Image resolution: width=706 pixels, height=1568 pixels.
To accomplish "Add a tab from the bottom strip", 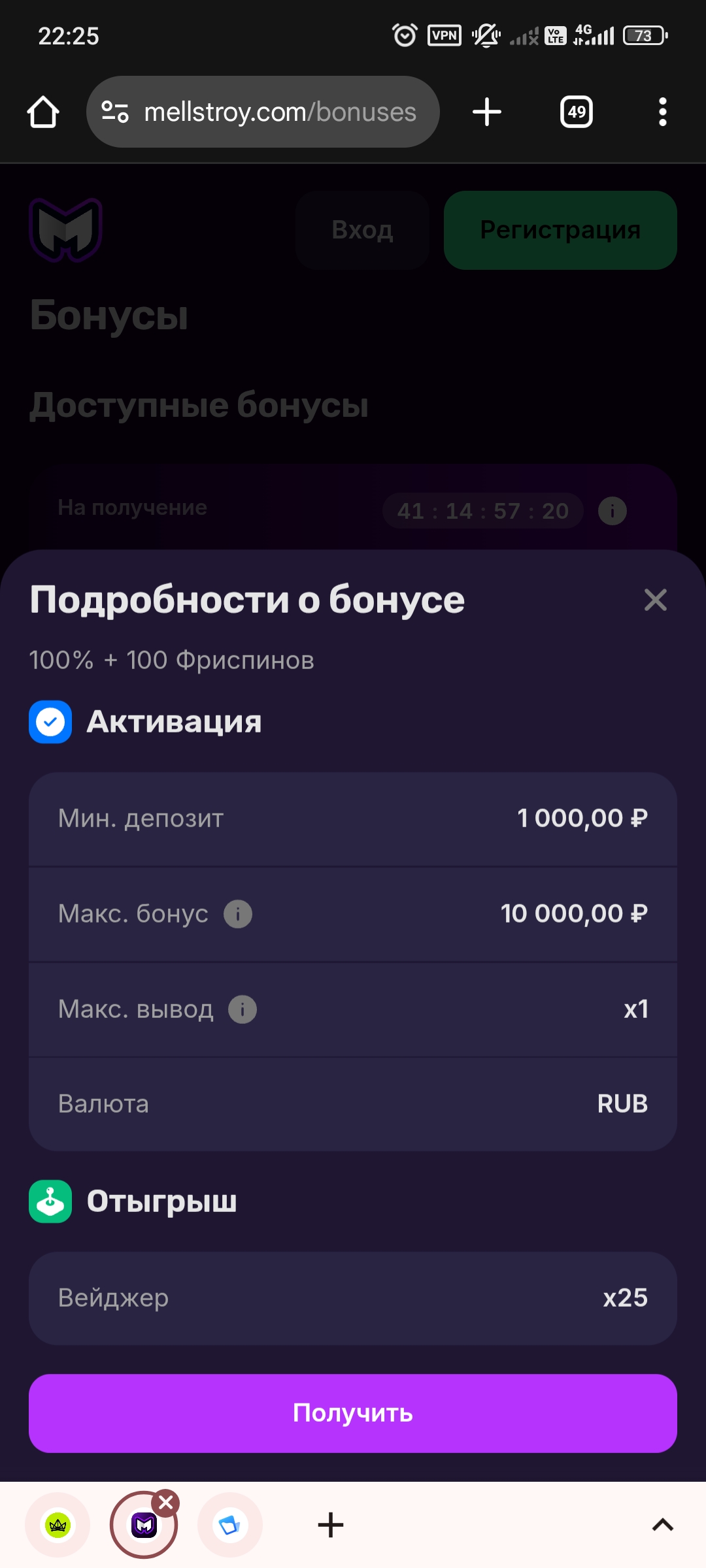I will pyautogui.click(x=331, y=1526).
